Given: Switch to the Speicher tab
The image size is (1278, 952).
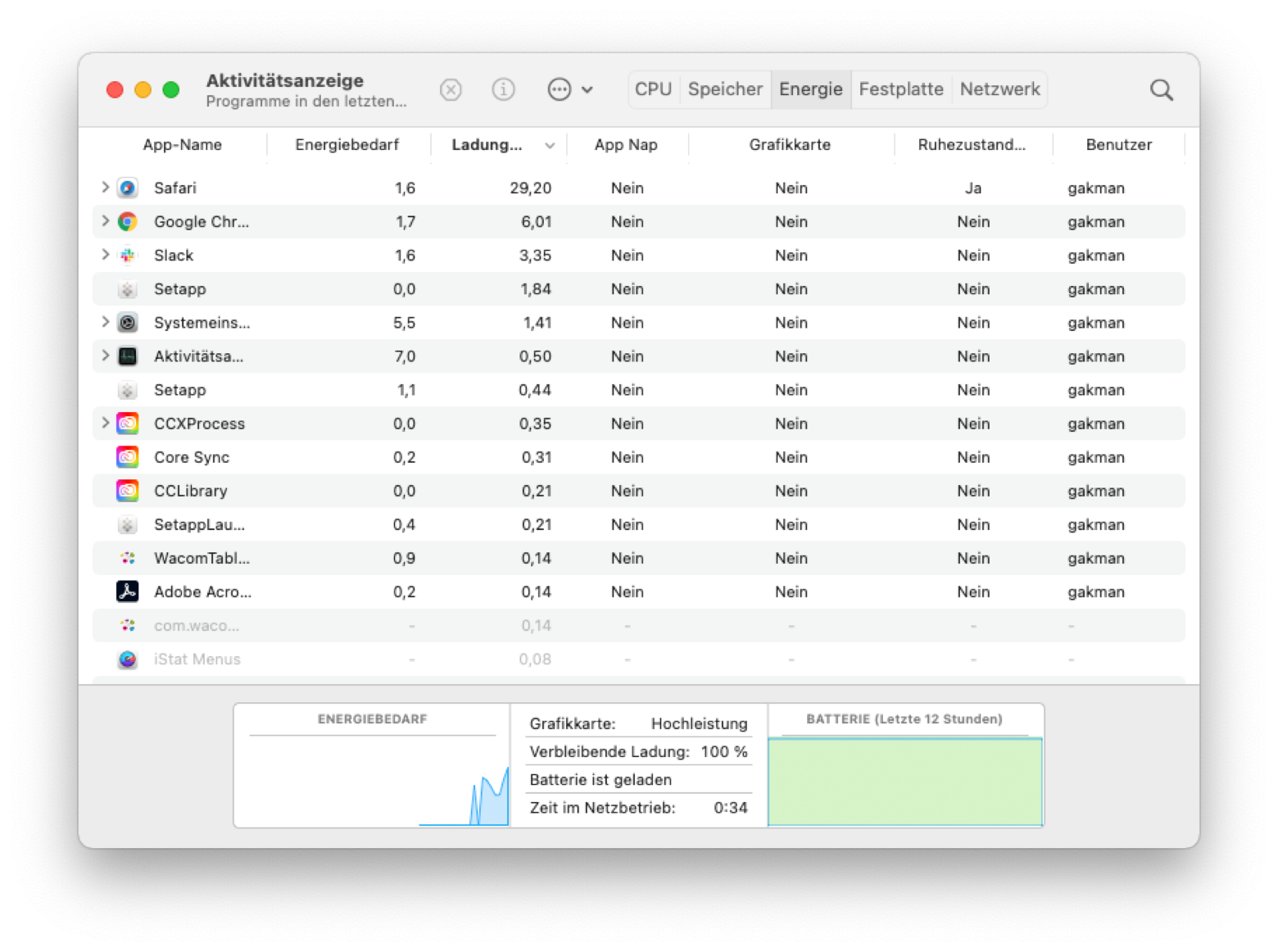Looking at the screenshot, I should tap(725, 89).
